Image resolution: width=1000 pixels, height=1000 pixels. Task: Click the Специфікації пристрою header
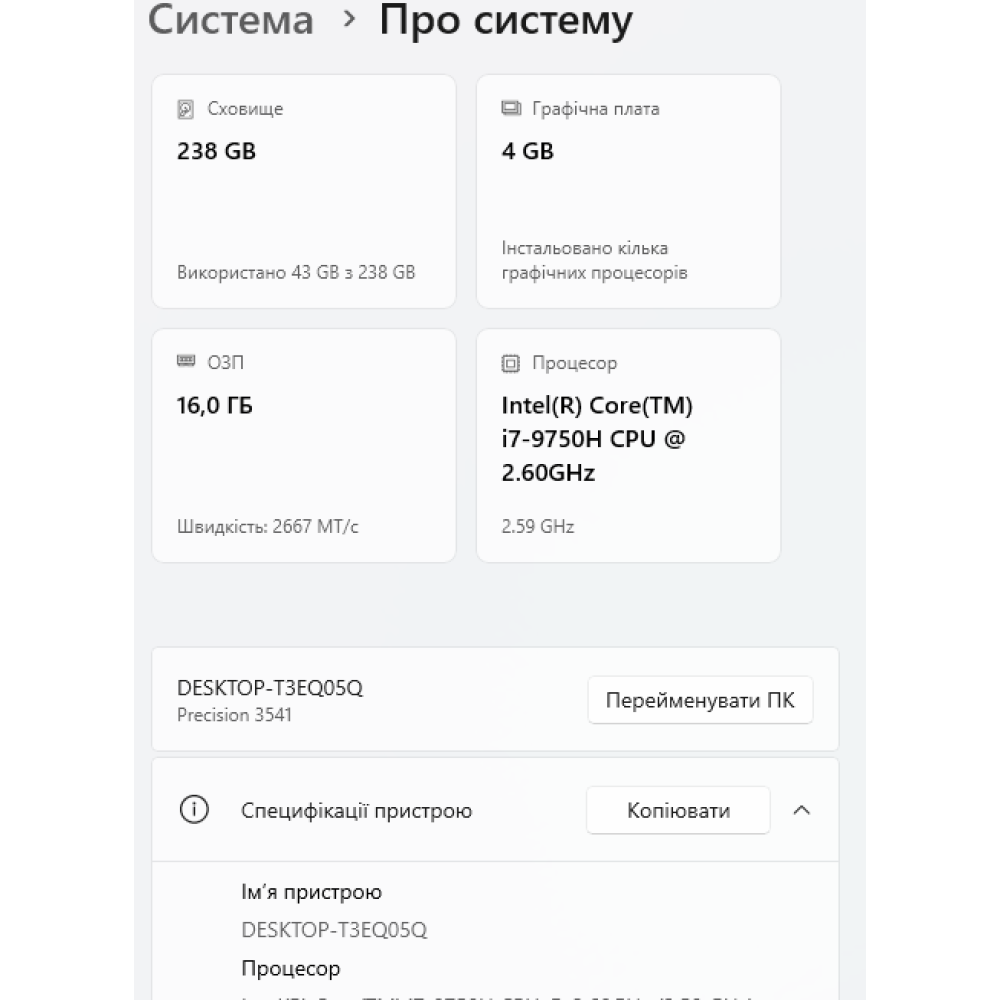[356, 810]
